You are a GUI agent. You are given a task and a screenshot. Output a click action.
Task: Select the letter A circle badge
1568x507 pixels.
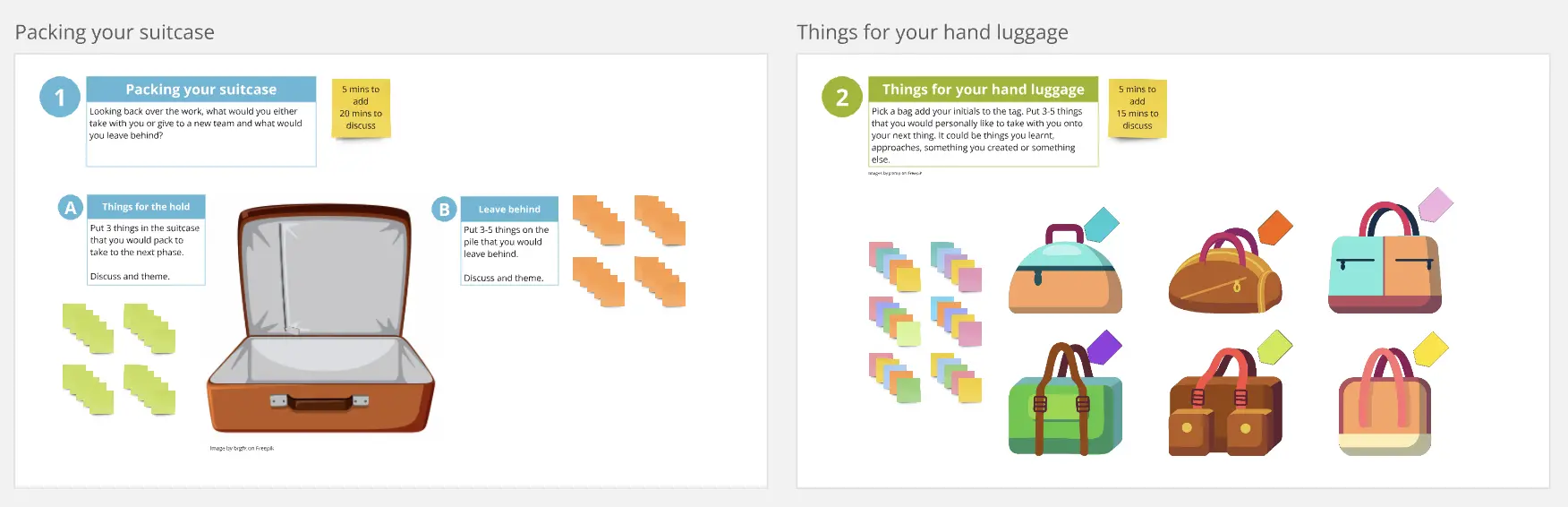coord(71,208)
